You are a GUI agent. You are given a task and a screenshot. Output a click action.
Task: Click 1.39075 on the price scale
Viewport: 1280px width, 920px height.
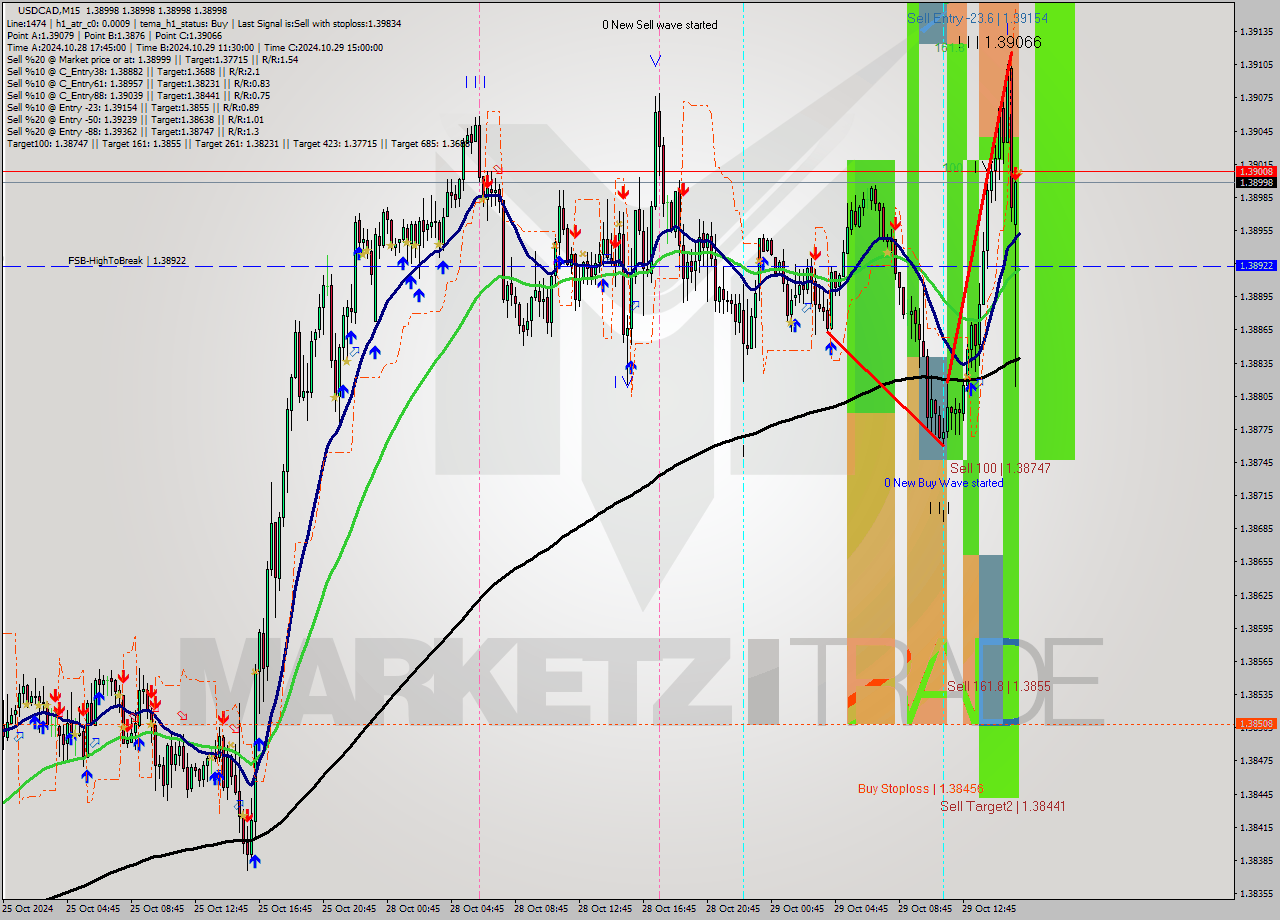click(x=1255, y=98)
